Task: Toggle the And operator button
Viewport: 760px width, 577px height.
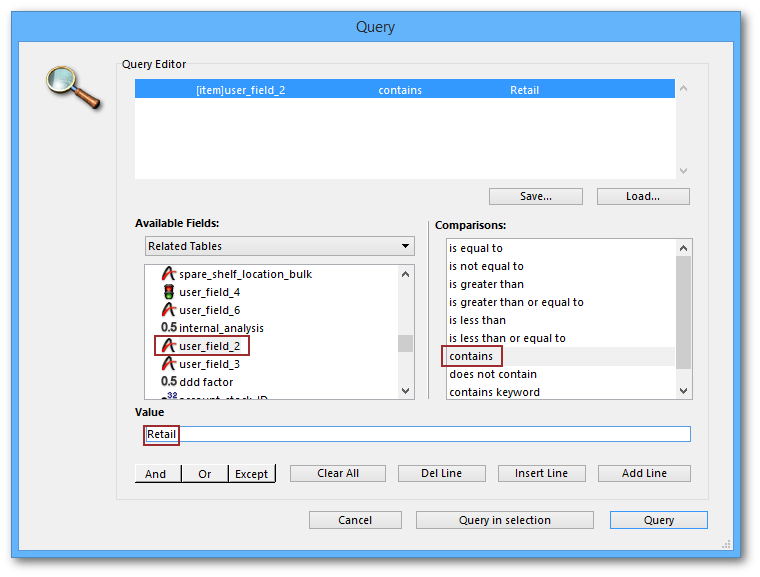Action: (x=156, y=474)
